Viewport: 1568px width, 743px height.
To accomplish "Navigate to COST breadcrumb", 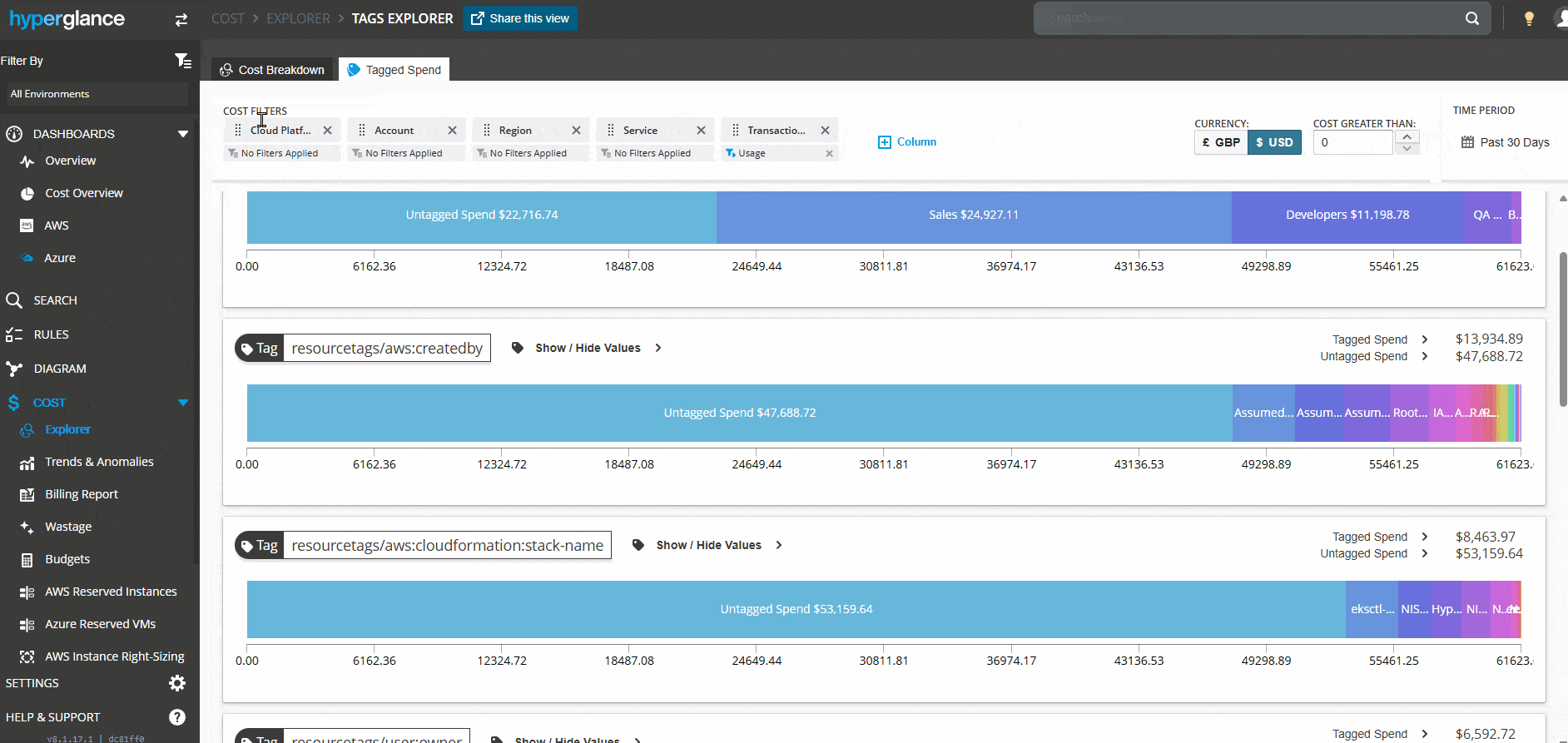I will pos(228,18).
